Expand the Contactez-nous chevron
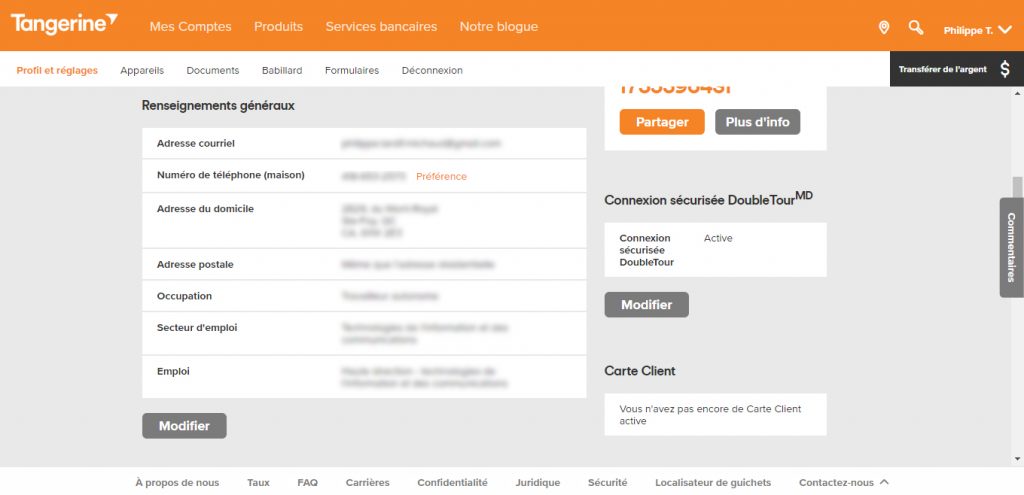1024x495 pixels. 884,482
